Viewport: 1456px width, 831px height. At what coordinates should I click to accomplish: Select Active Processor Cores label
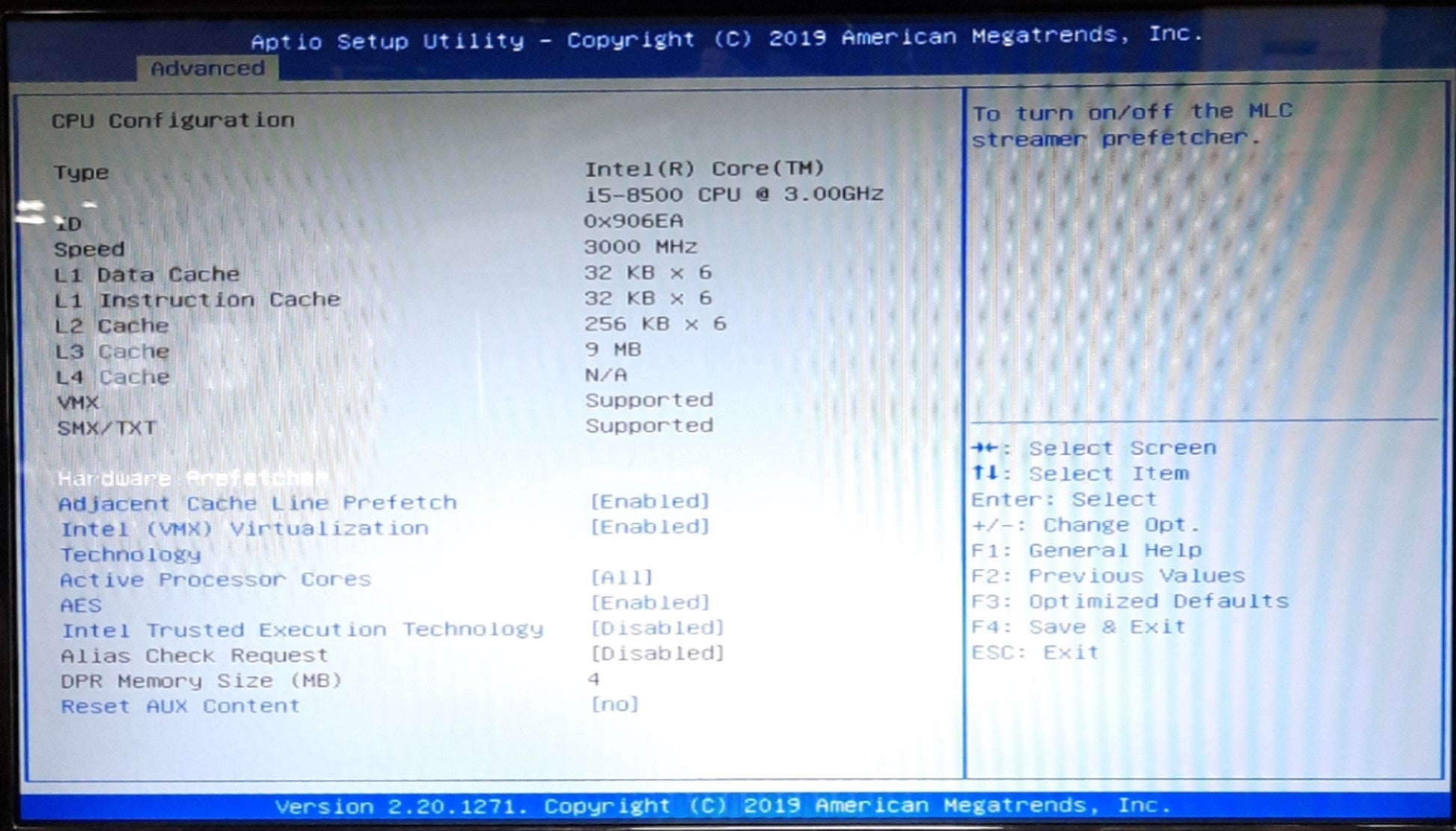tap(215, 579)
